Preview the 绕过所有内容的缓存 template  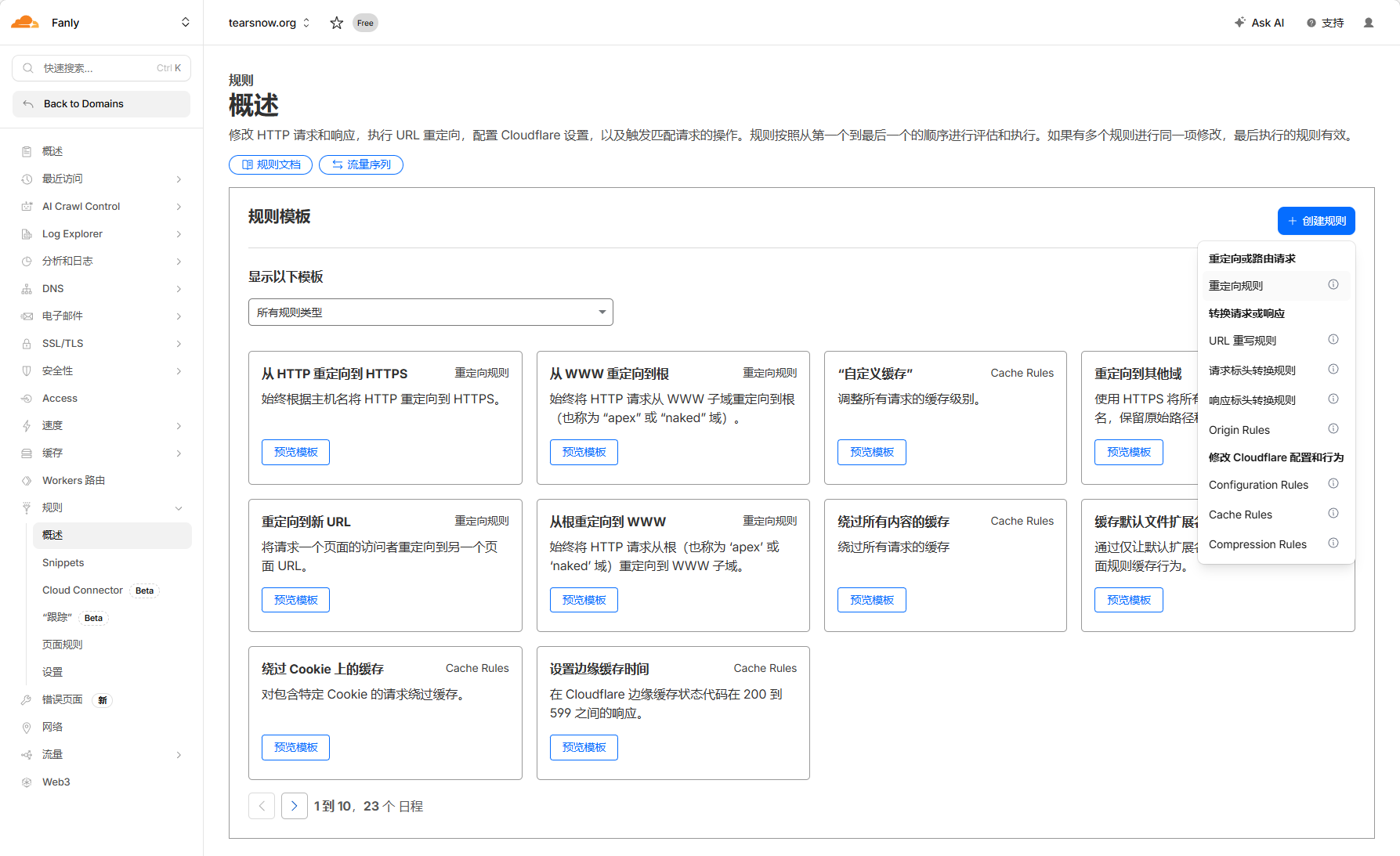(x=871, y=600)
